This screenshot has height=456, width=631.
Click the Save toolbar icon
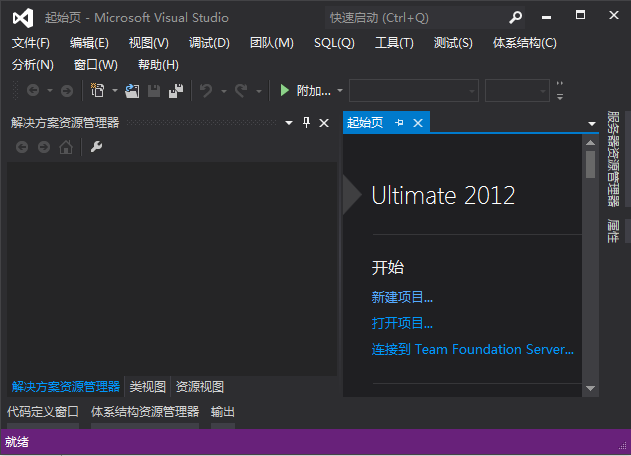[x=154, y=91]
